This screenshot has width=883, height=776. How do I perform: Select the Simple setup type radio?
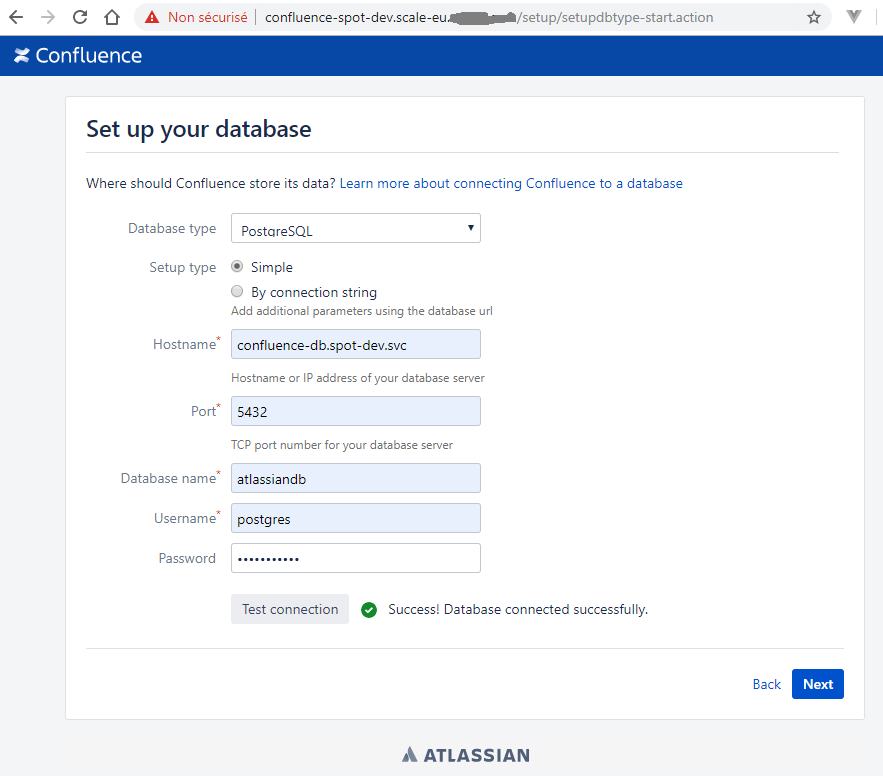pos(237,266)
